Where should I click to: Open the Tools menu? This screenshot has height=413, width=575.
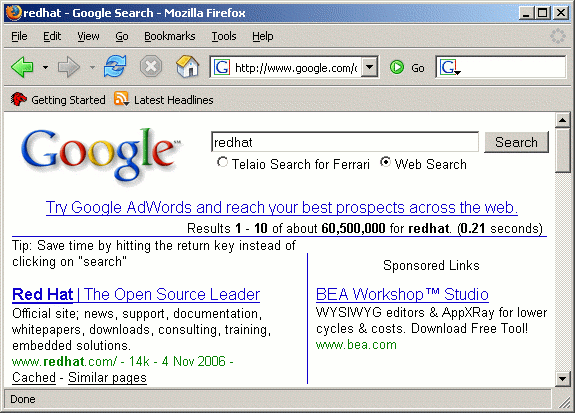click(224, 36)
